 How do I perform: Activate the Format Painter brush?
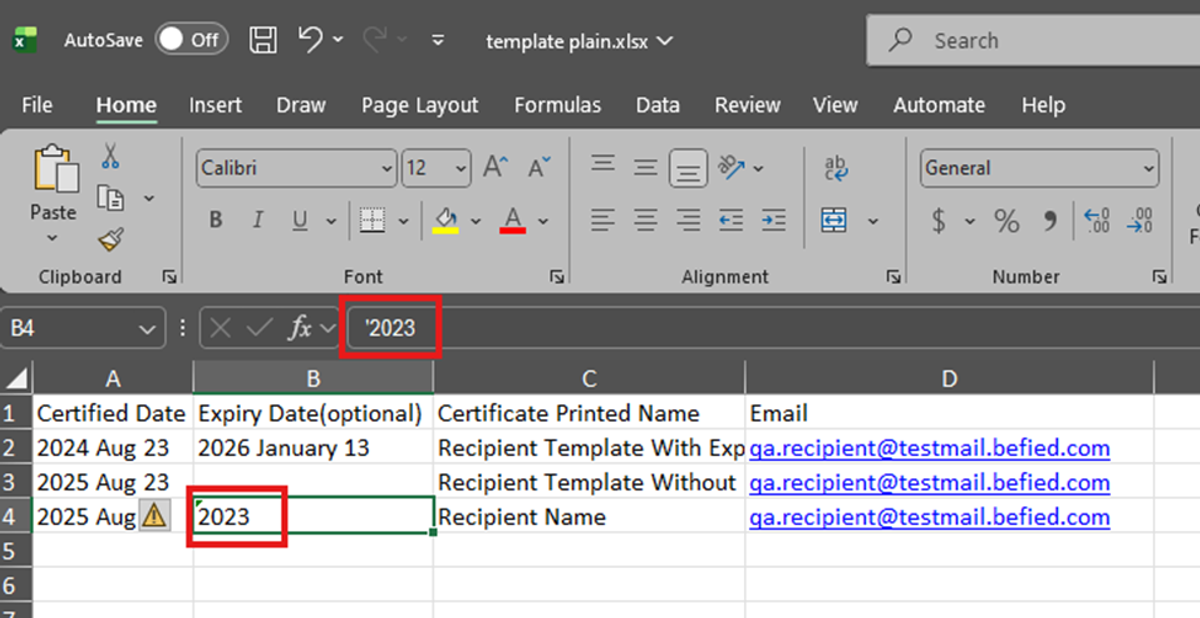pyautogui.click(x=110, y=240)
